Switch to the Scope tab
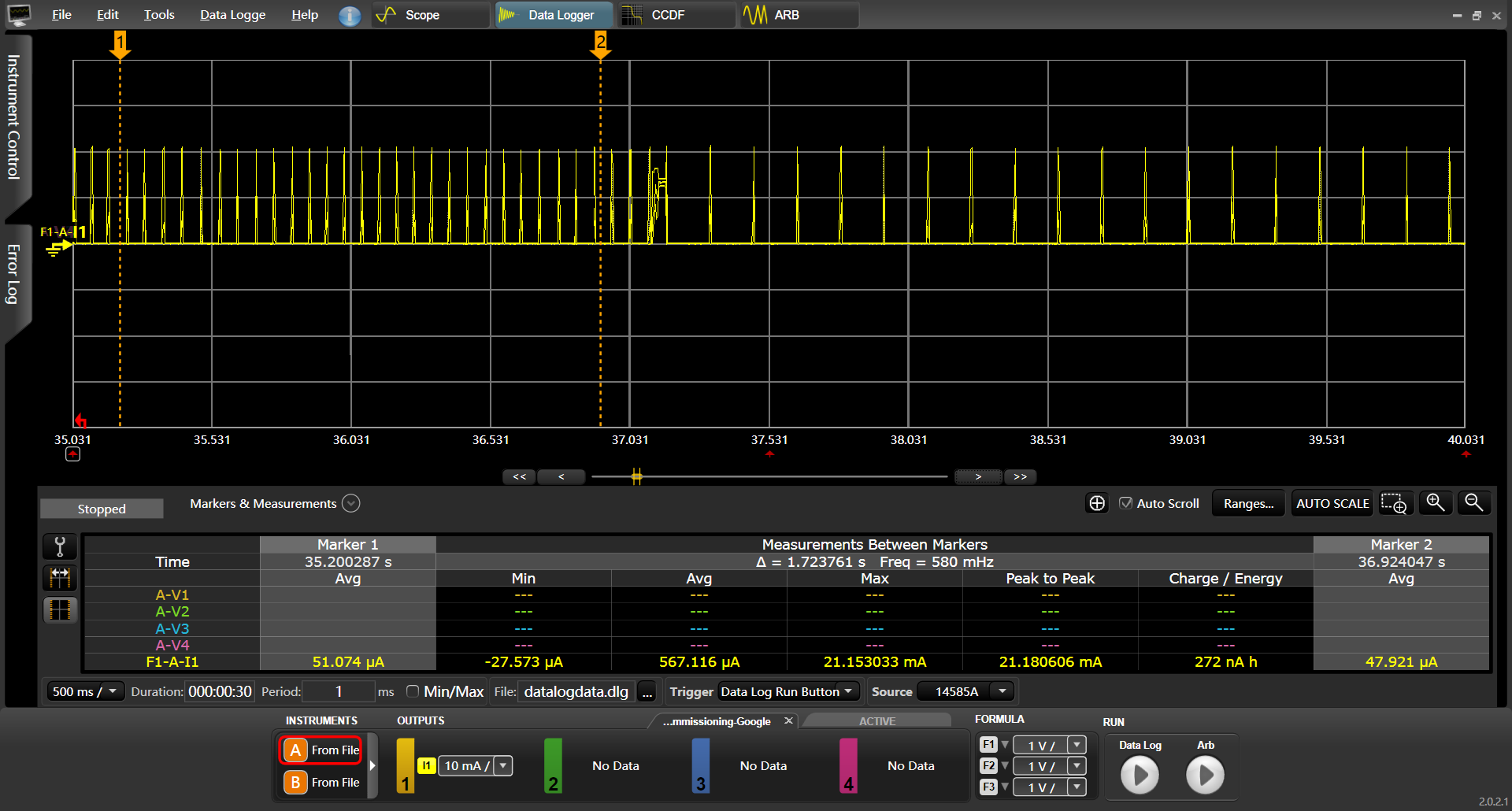The image size is (1512, 811). (430, 15)
